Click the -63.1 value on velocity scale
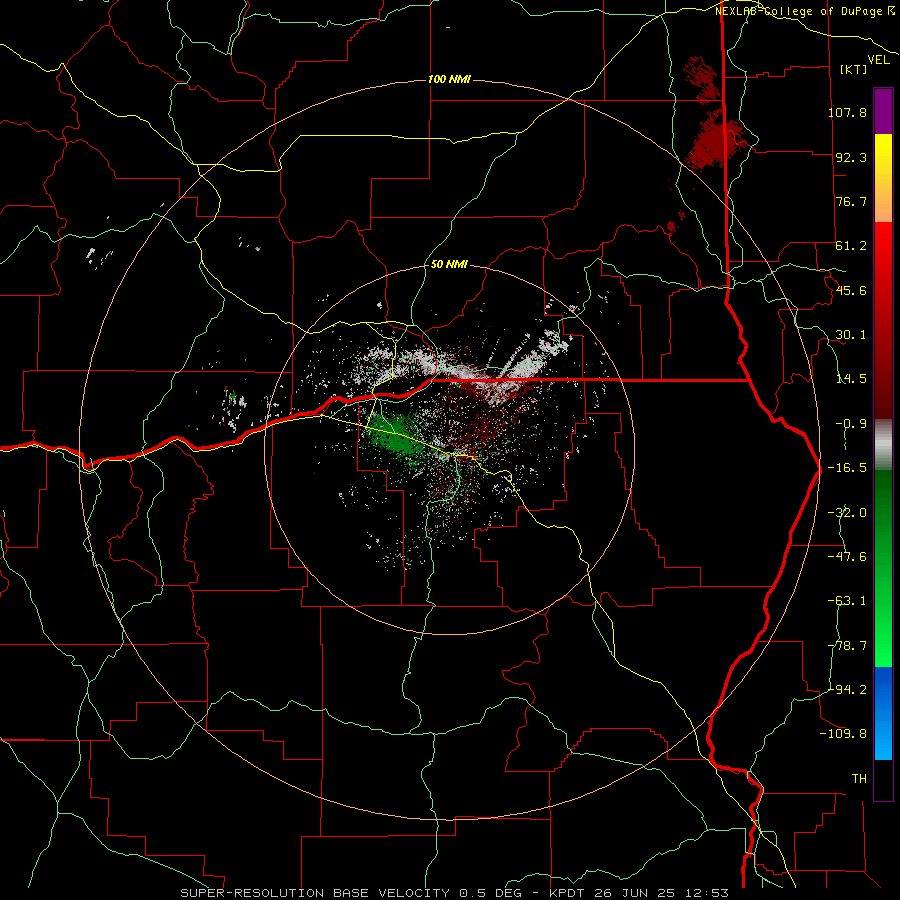 tap(847, 601)
